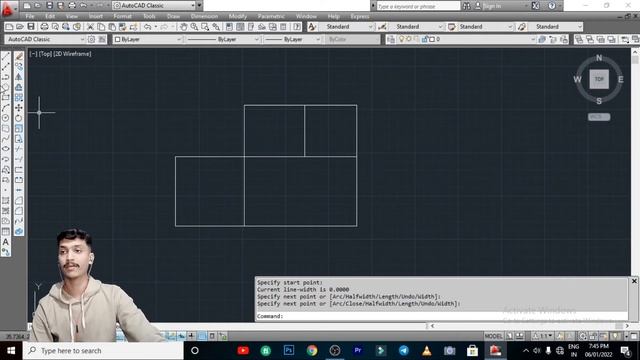The height and width of the screenshot is (360, 640).
Task: Click the [Top] view control label
Action: pyautogui.click(x=45, y=54)
